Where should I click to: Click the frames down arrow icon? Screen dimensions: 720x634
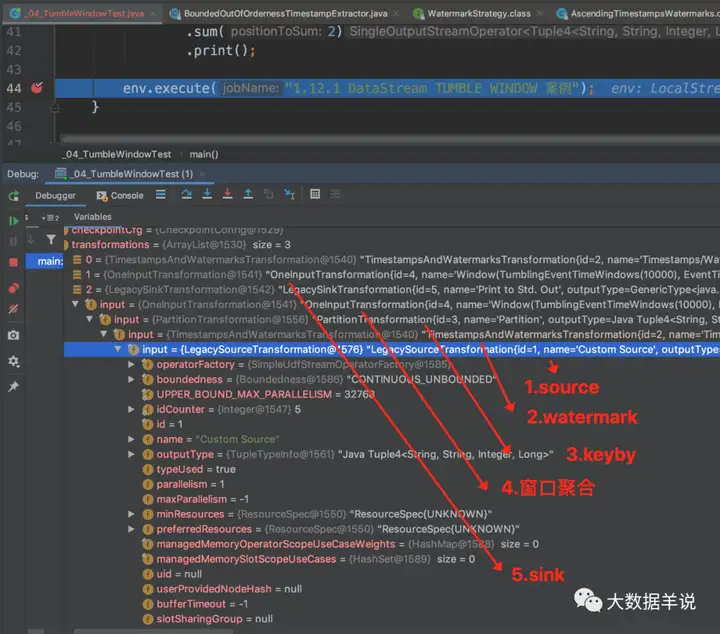coord(31,239)
